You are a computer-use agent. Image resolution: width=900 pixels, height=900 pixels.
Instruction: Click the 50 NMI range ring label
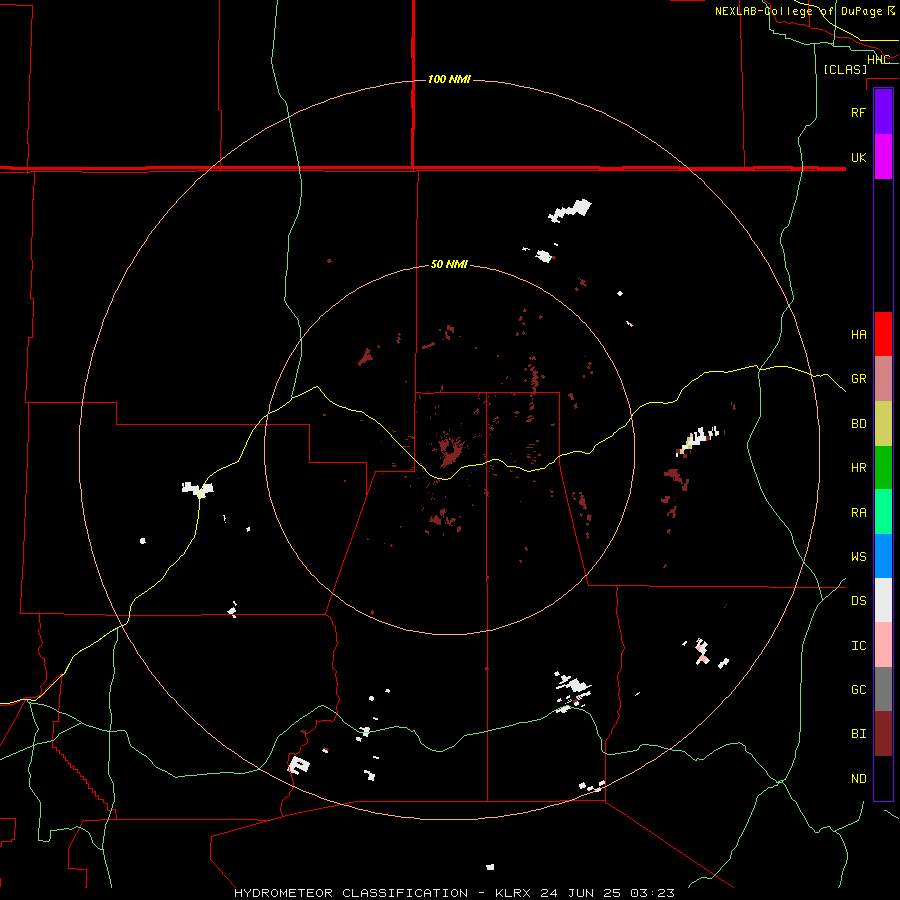tap(449, 264)
